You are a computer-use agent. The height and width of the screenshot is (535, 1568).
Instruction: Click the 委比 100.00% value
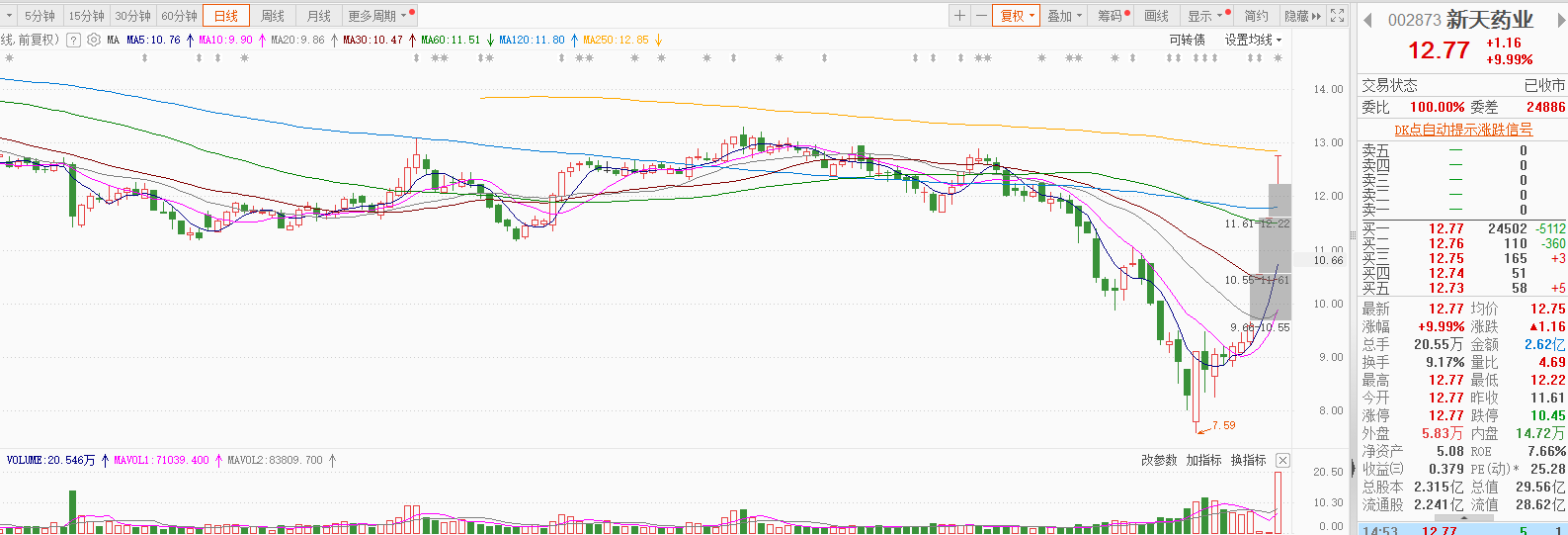(x=1437, y=107)
